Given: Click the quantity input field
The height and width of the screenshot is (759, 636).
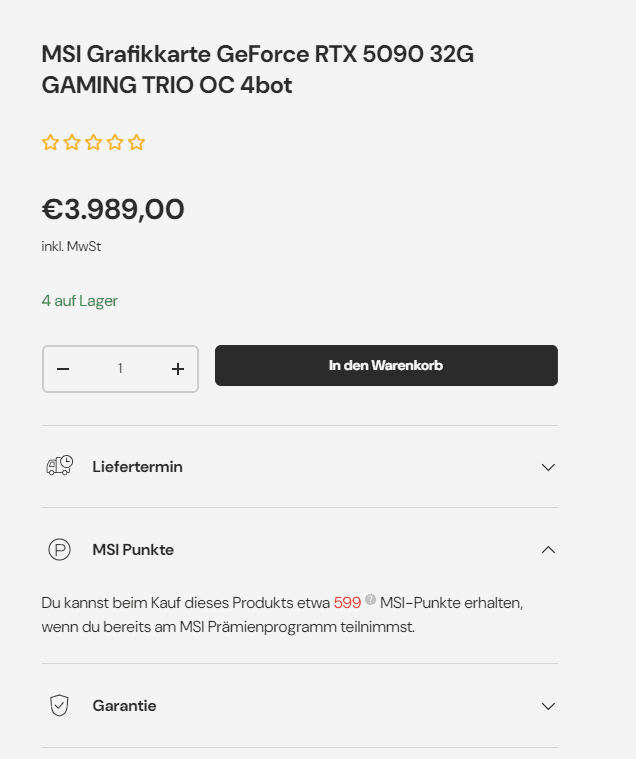Looking at the screenshot, I should (120, 369).
